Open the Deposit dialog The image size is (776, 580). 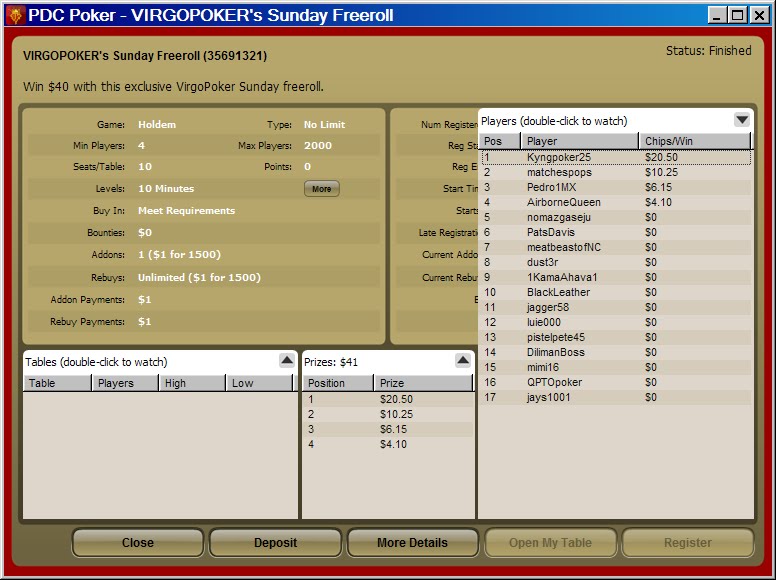point(275,542)
